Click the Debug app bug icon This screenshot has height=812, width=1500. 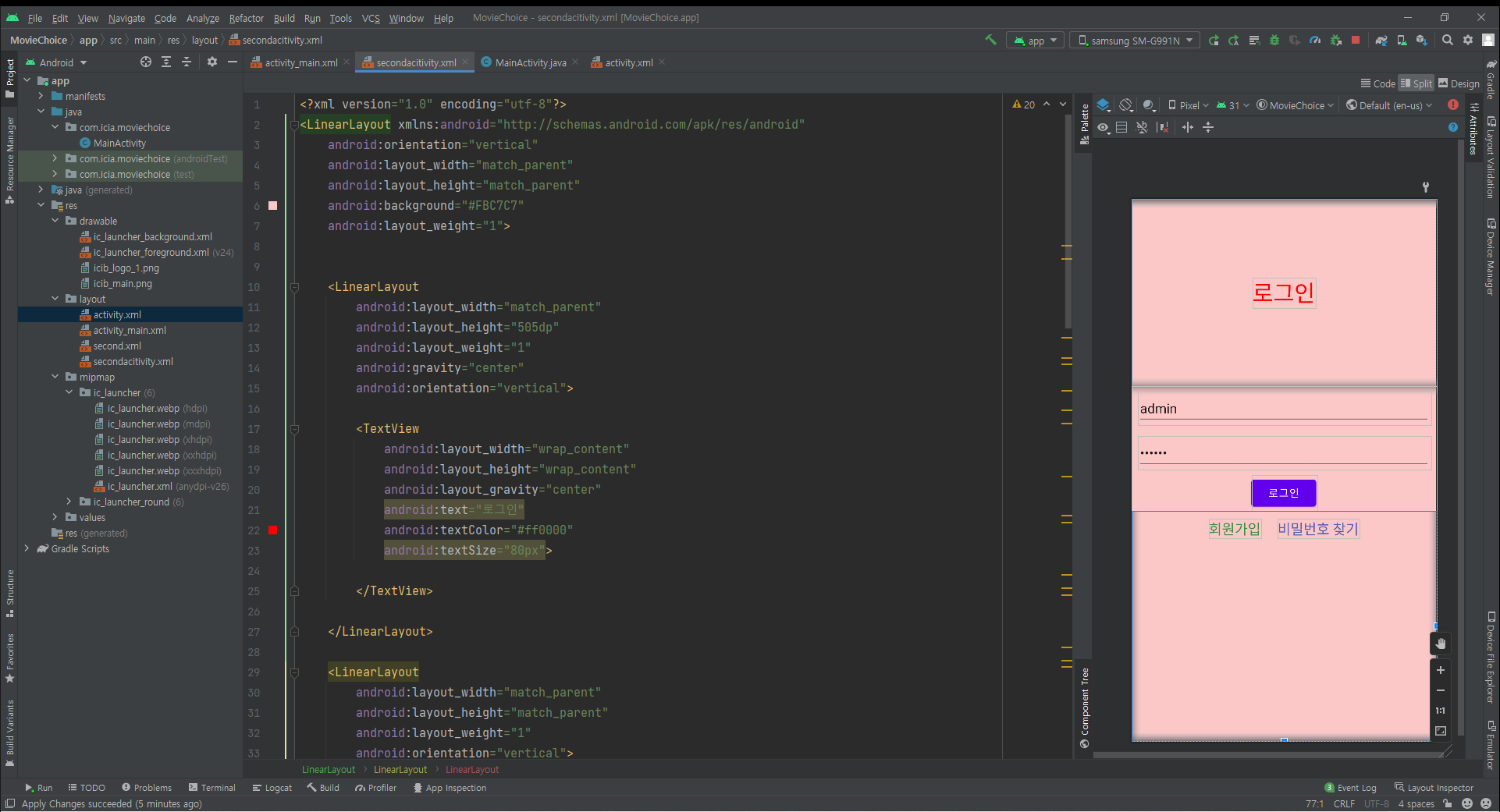pyautogui.click(x=1274, y=40)
